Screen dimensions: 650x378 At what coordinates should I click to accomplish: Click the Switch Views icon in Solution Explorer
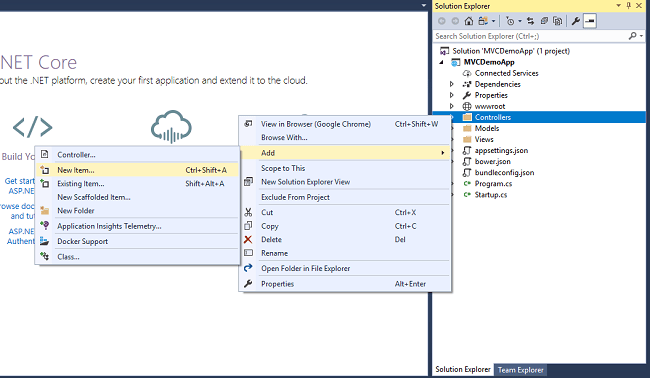[x=483, y=21]
